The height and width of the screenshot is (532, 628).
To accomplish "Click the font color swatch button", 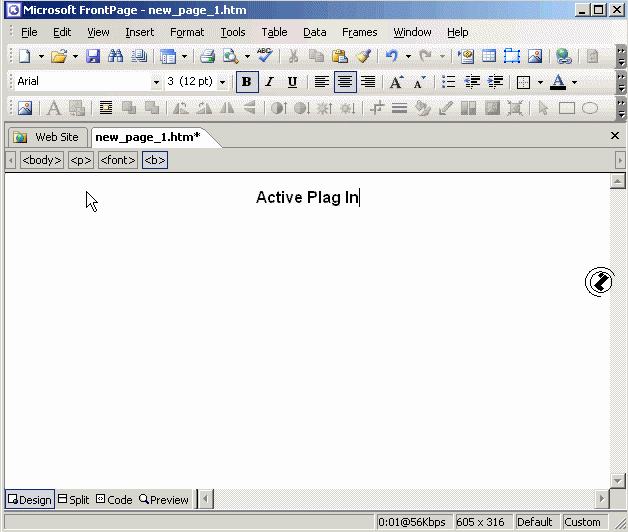I will (x=558, y=82).
